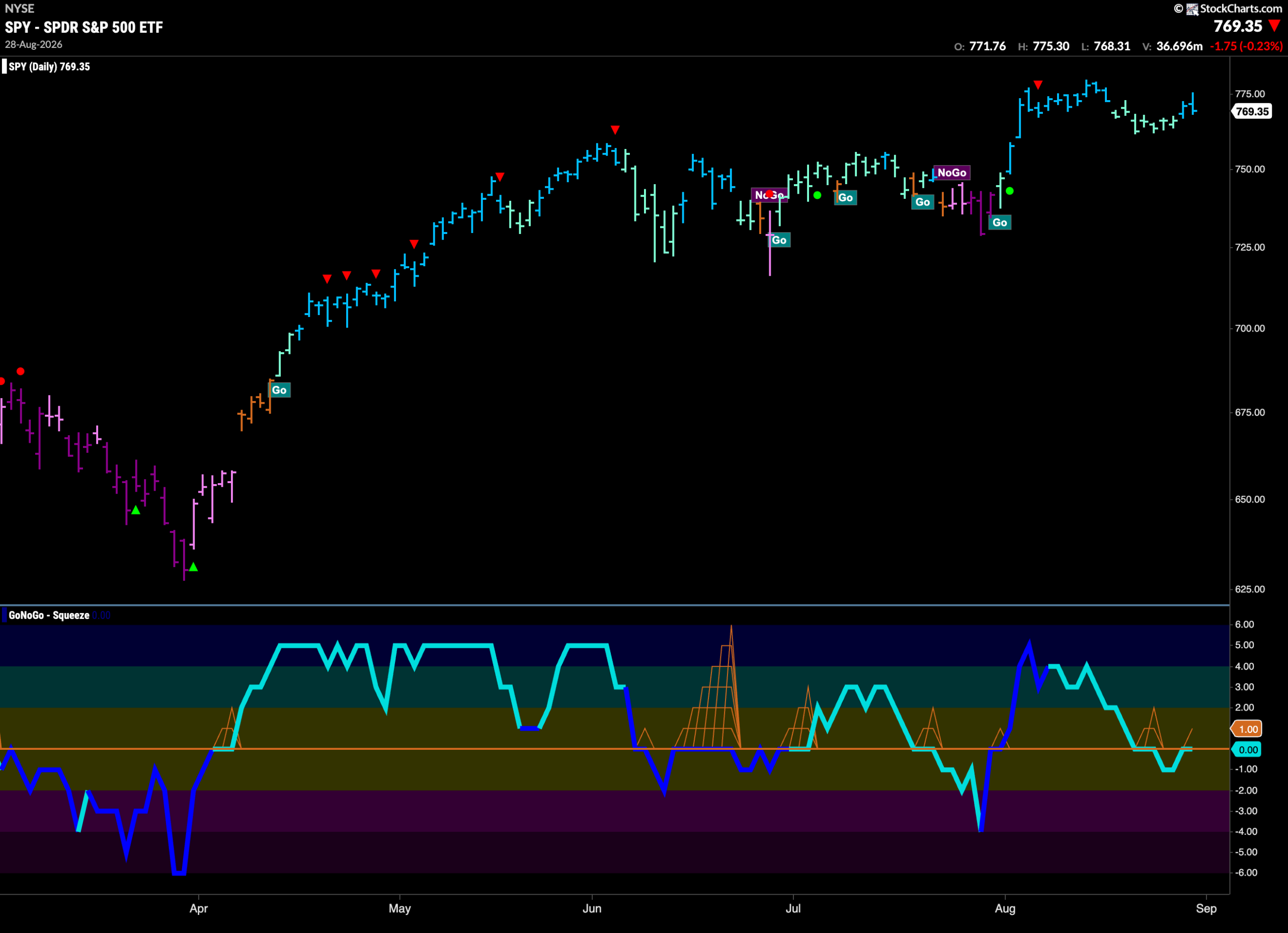The width and height of the screenshot is (1288, 933).
Task: Click the red triangle above the June peak
Action: (614, 130)
